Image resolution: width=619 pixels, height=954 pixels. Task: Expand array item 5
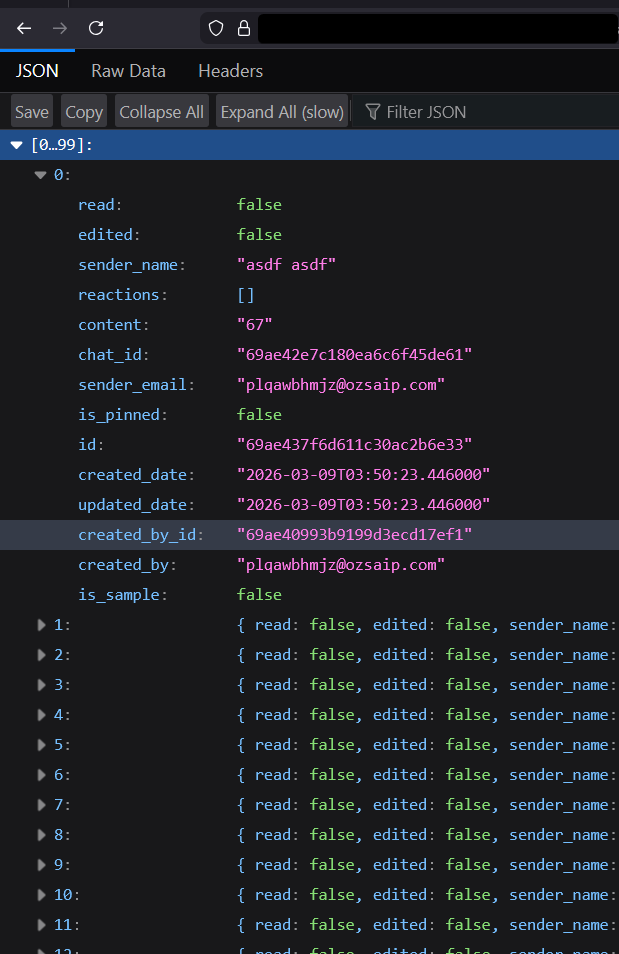click(x=41, y=745)
